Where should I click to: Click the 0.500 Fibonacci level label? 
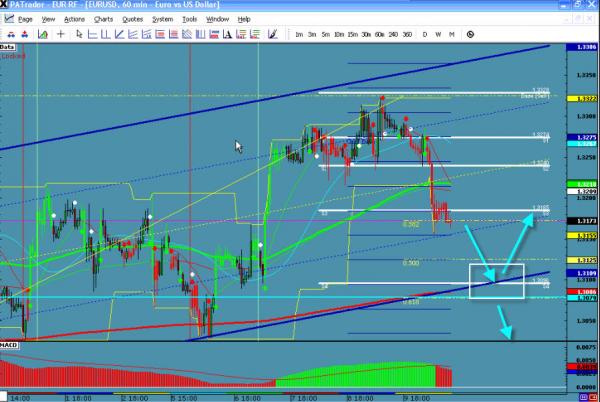411,263
